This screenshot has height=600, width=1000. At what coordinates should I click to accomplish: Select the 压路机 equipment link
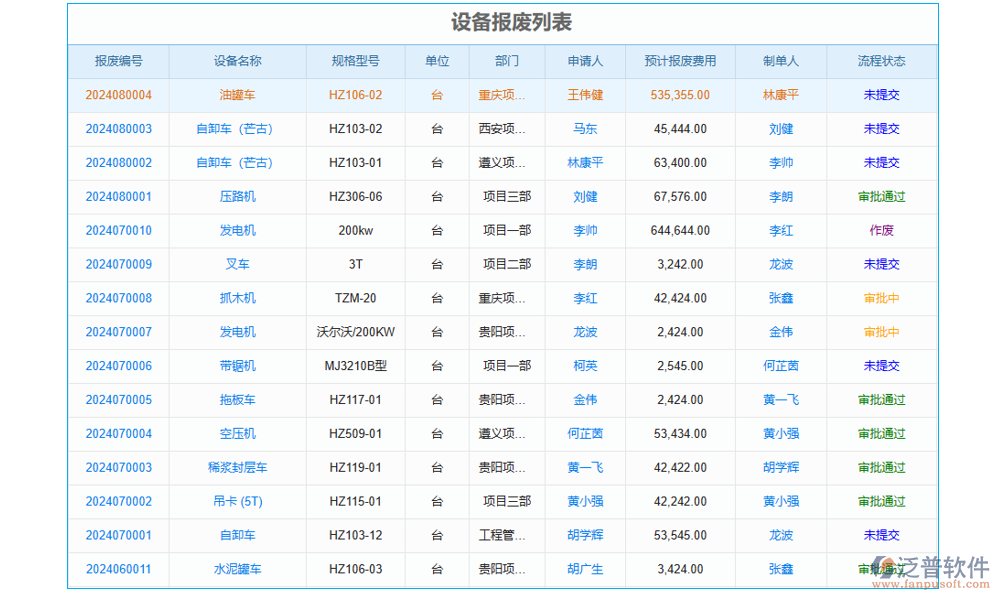pyautogui.click(x=238, y=196)
